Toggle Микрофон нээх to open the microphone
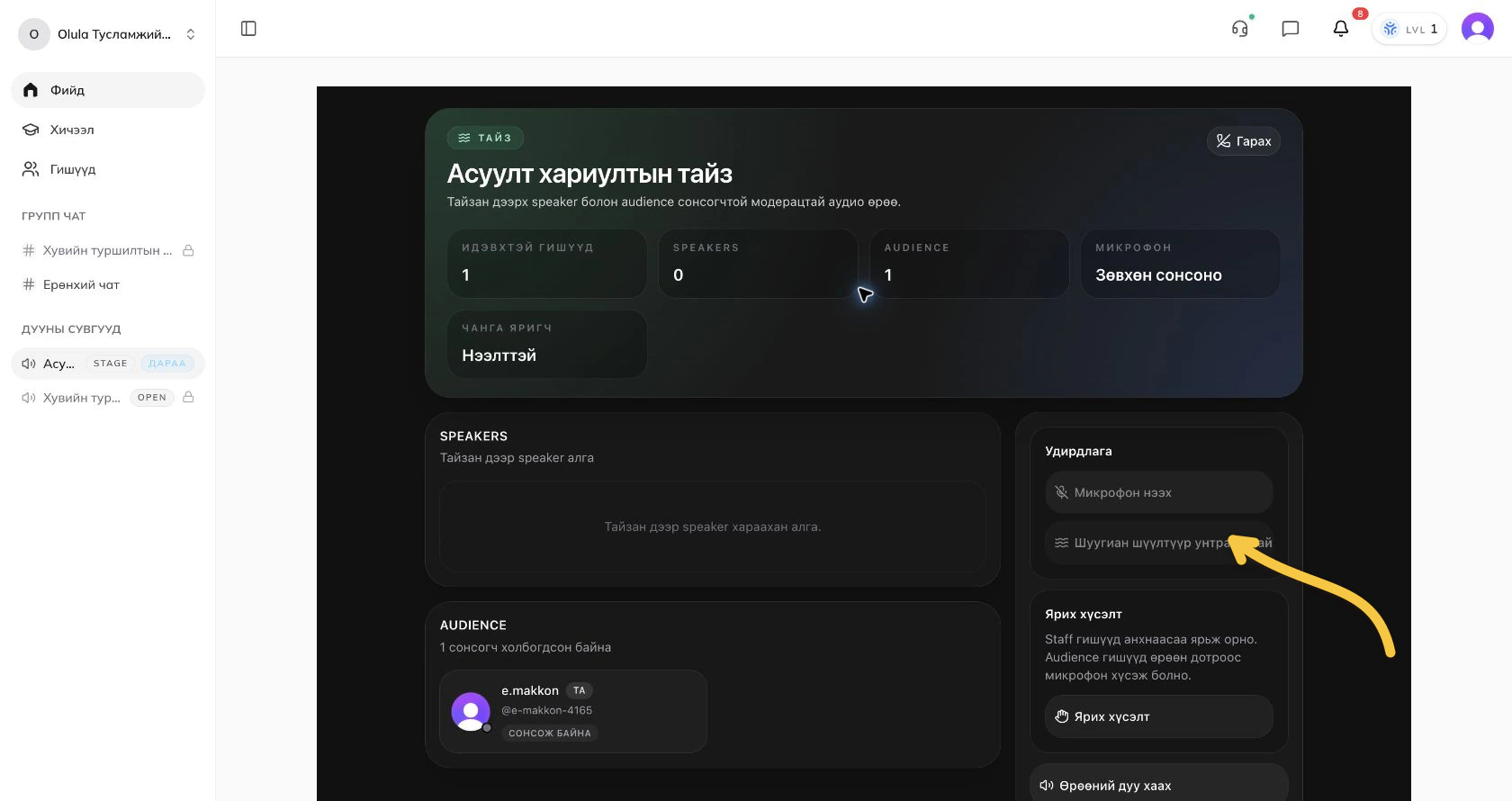1512x801 pixels. pyautogui.click(x=1159, y=492)
